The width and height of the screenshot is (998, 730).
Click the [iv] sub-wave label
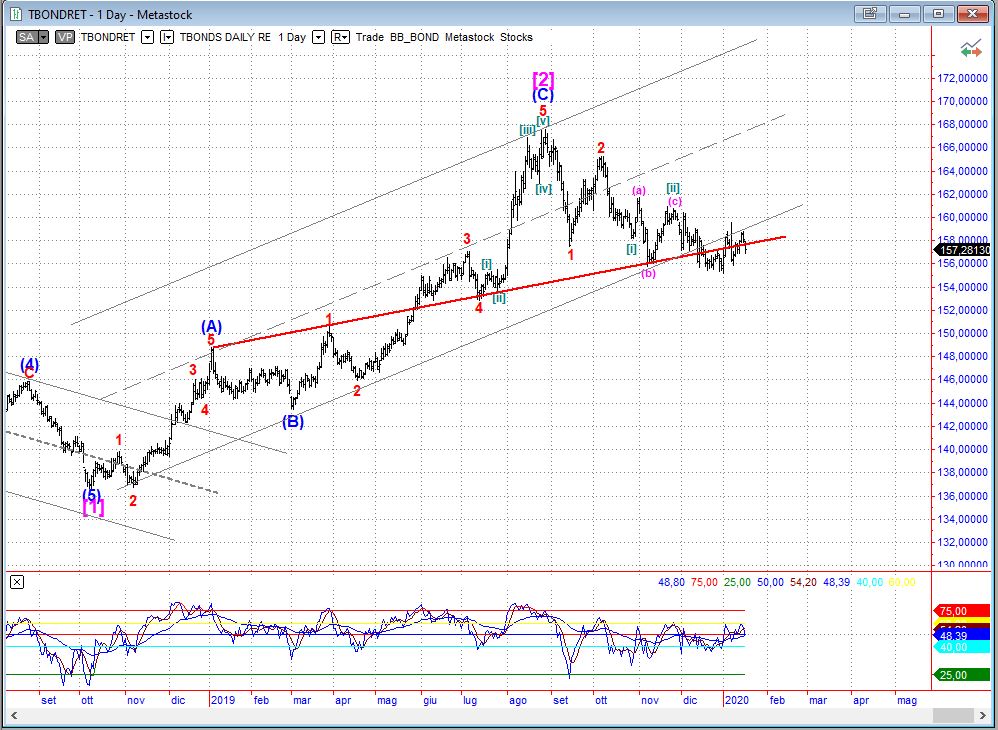tap(544, 189)
